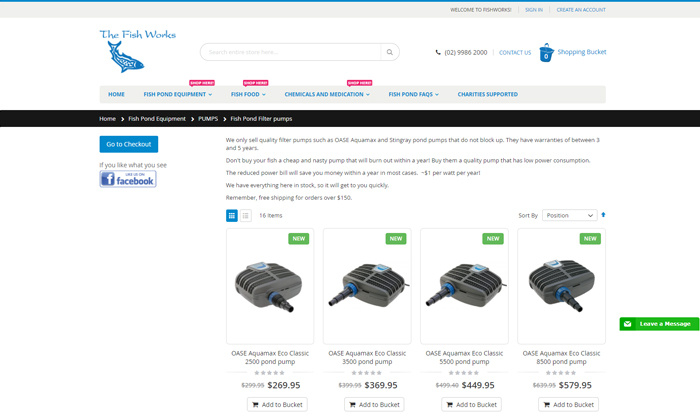Open Aquamax Eco Classic 3500 image

pyautogui.click(x=367, y=286)
